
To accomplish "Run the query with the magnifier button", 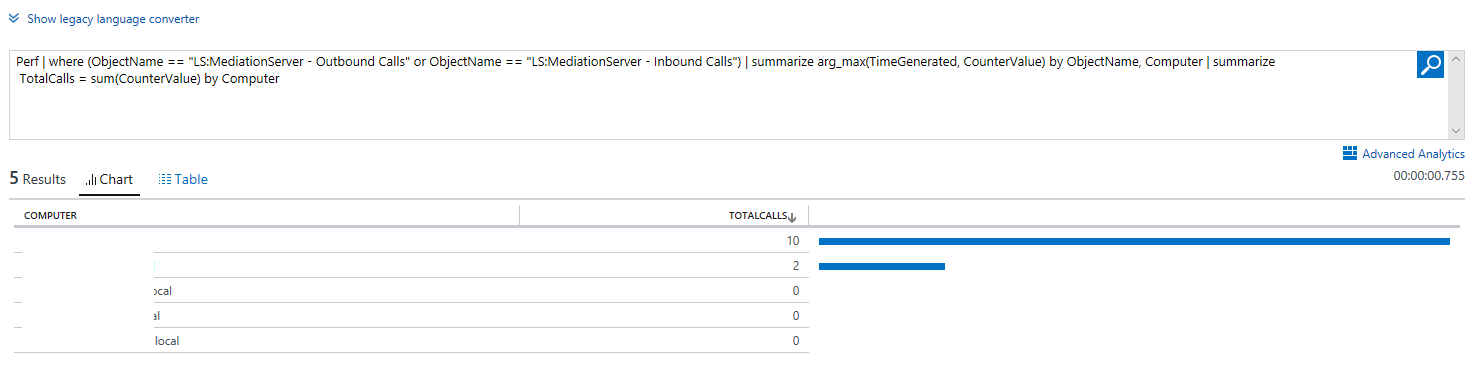I will tap(1431, 64).
